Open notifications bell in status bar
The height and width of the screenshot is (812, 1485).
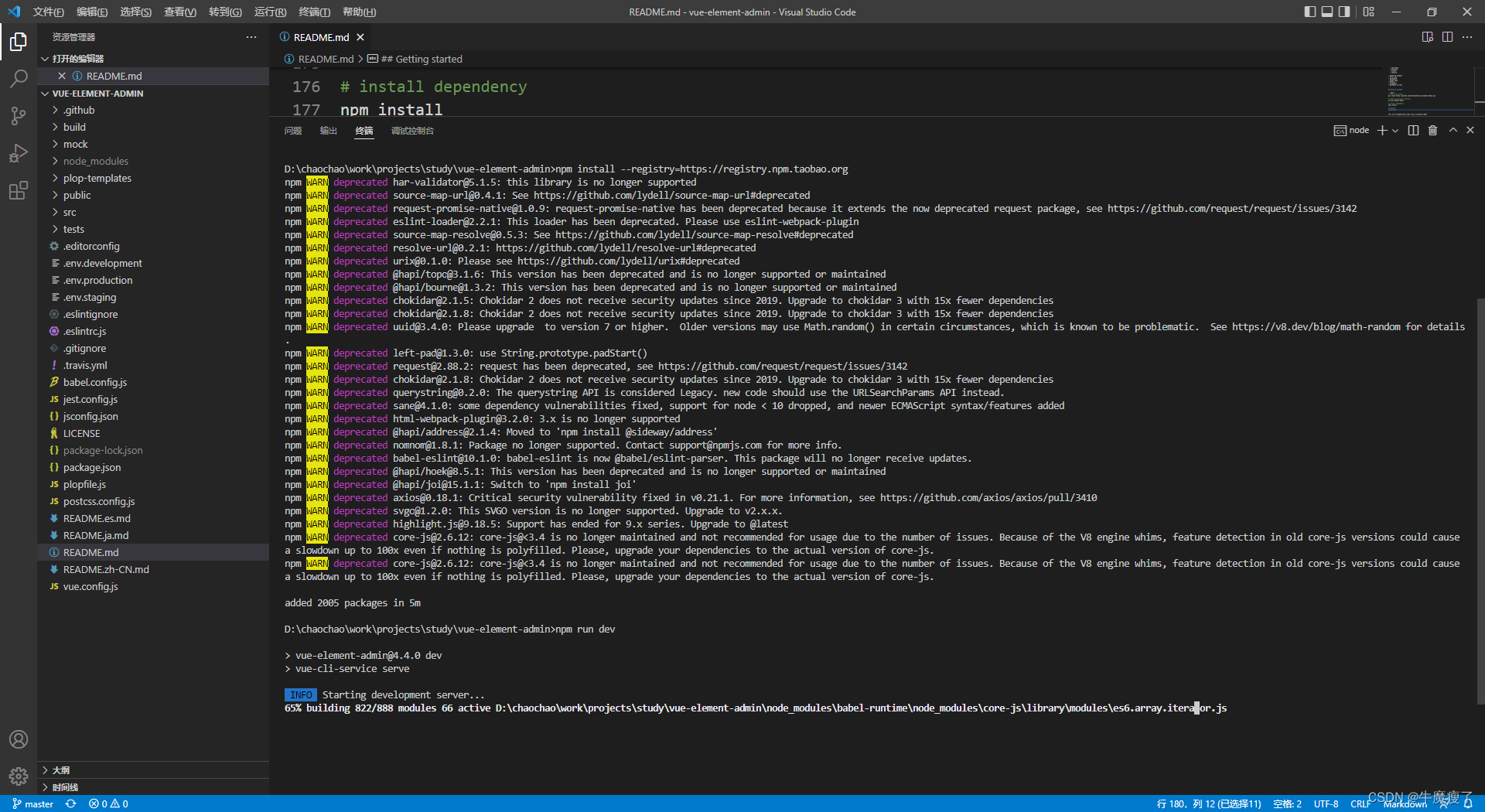pos(1468,803)
